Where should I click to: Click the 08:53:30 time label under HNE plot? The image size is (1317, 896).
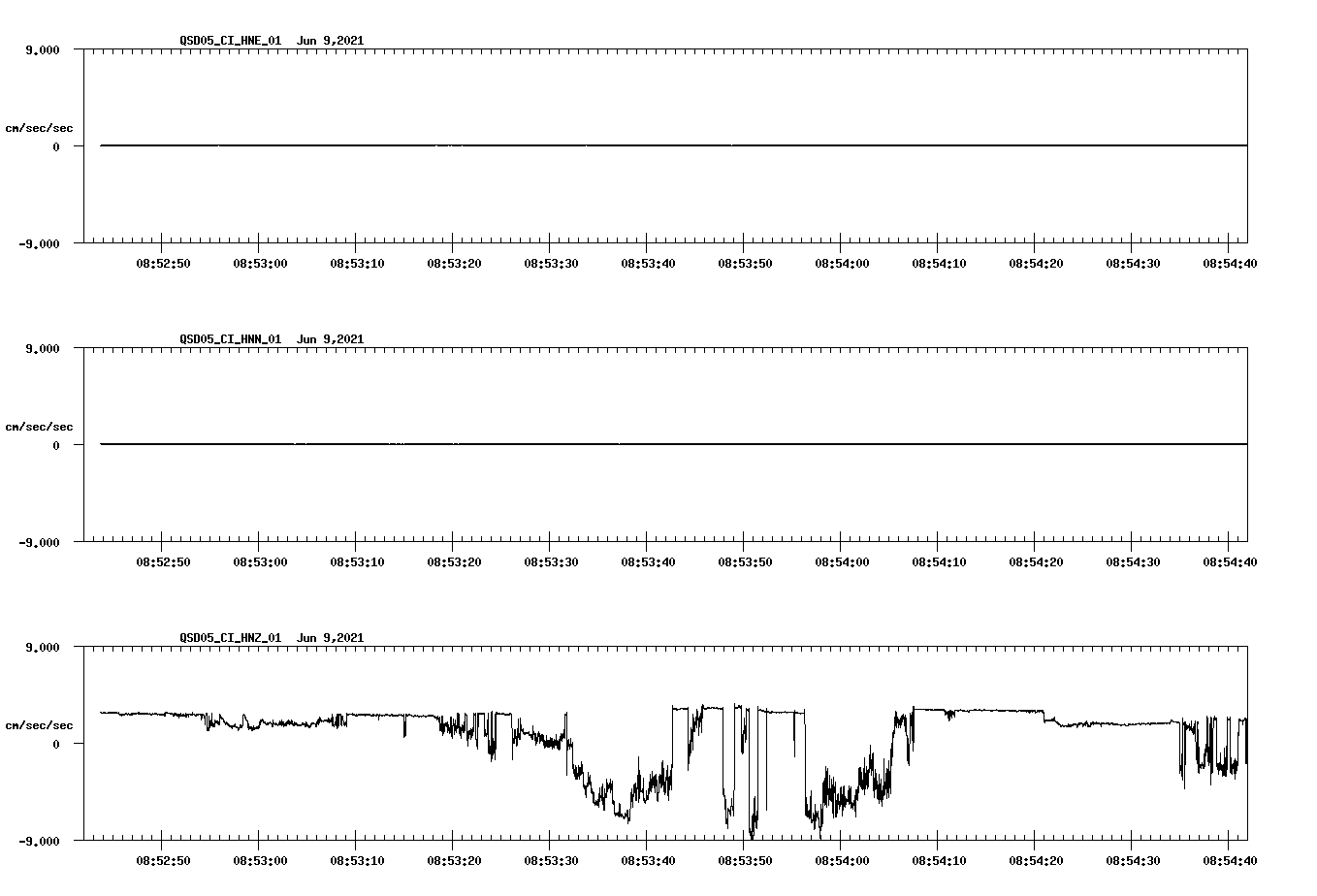[x=551, y=264]
